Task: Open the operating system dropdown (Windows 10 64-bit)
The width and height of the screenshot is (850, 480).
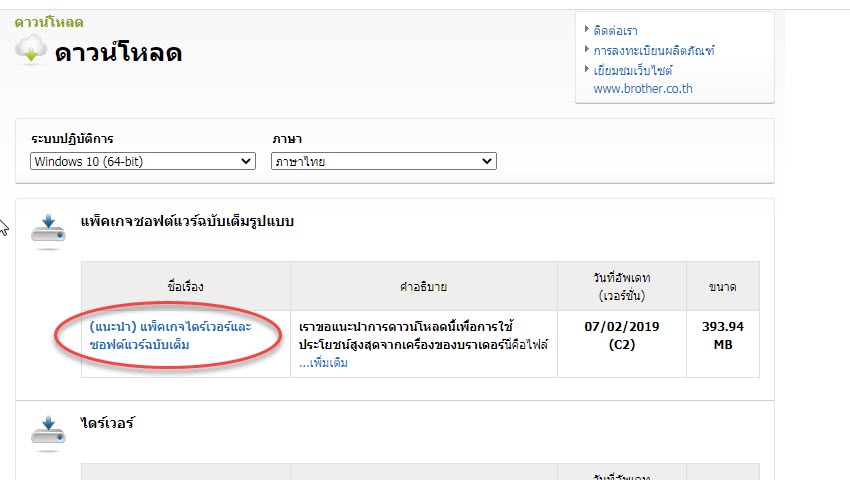Action: tap(143, 161)
